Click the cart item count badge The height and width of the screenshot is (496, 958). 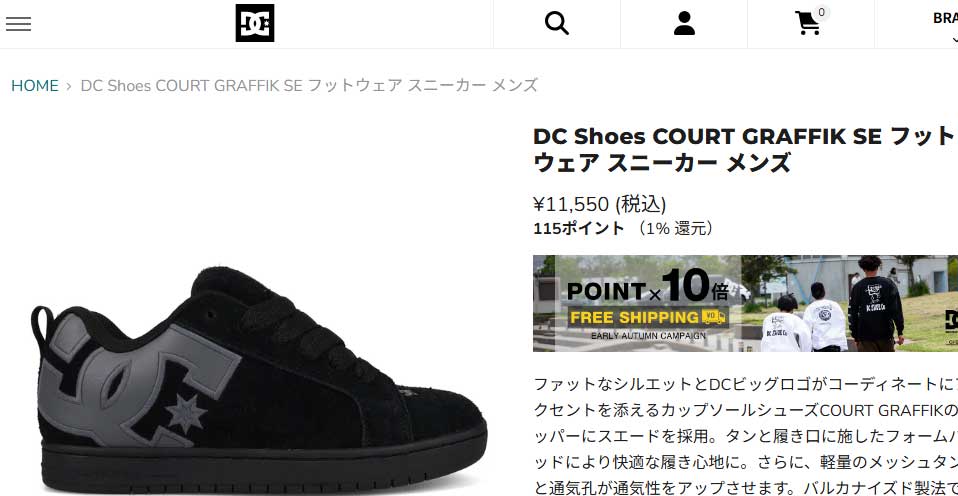pos(822,12)
